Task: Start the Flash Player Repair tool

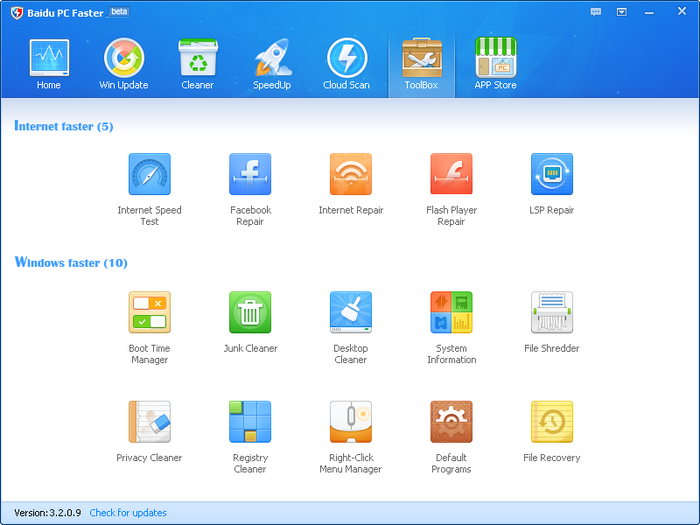Action: 451,174
